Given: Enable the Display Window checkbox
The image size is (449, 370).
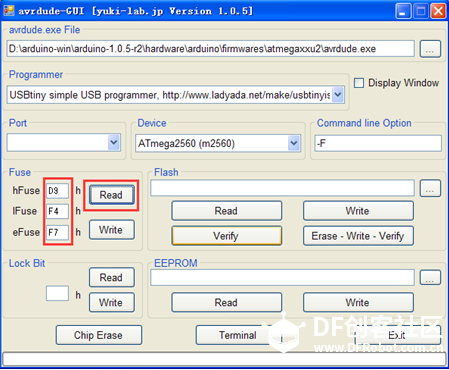Looking at the screenshot, I should point(359,83).
